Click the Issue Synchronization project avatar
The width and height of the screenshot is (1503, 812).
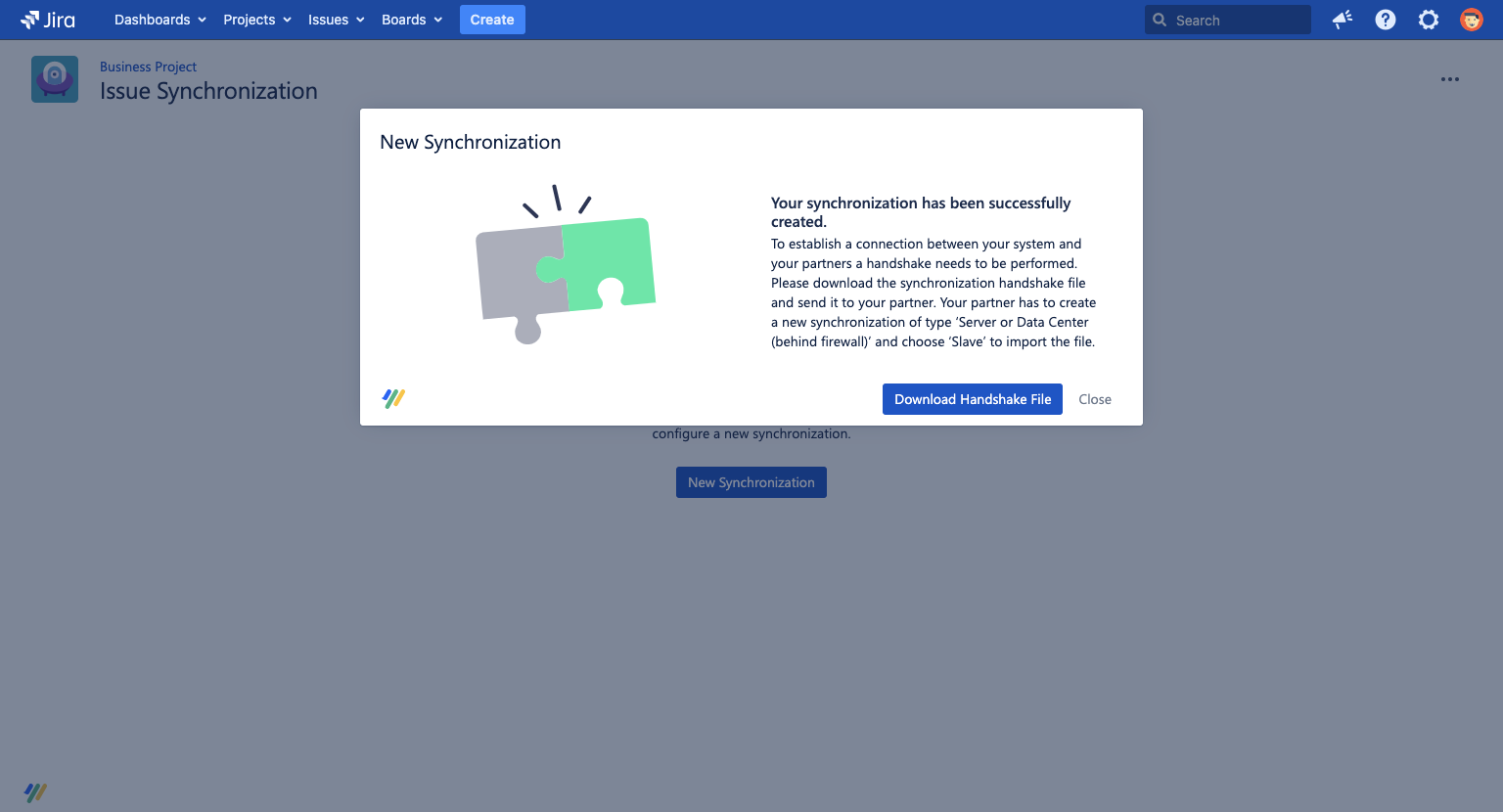pyautogui.click(x=54, y=79)
